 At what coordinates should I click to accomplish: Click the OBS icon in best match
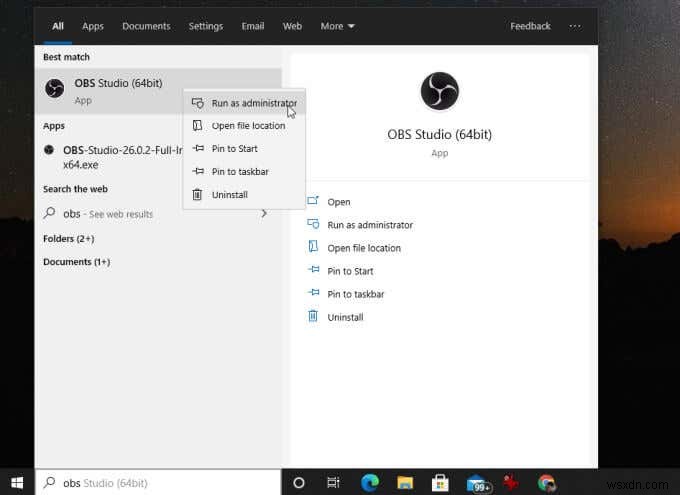[x=55, y=88]
